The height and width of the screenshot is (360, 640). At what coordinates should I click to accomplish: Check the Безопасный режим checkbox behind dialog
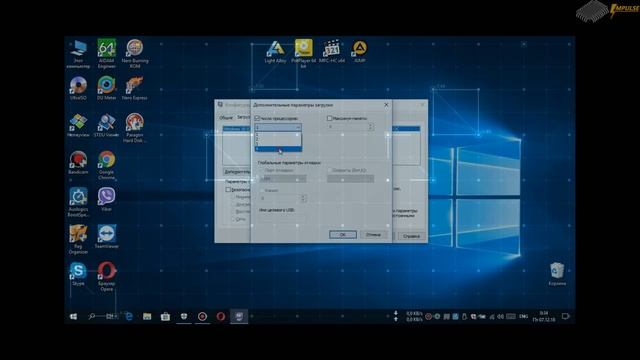pyautogui.click(x=228, y=190)
